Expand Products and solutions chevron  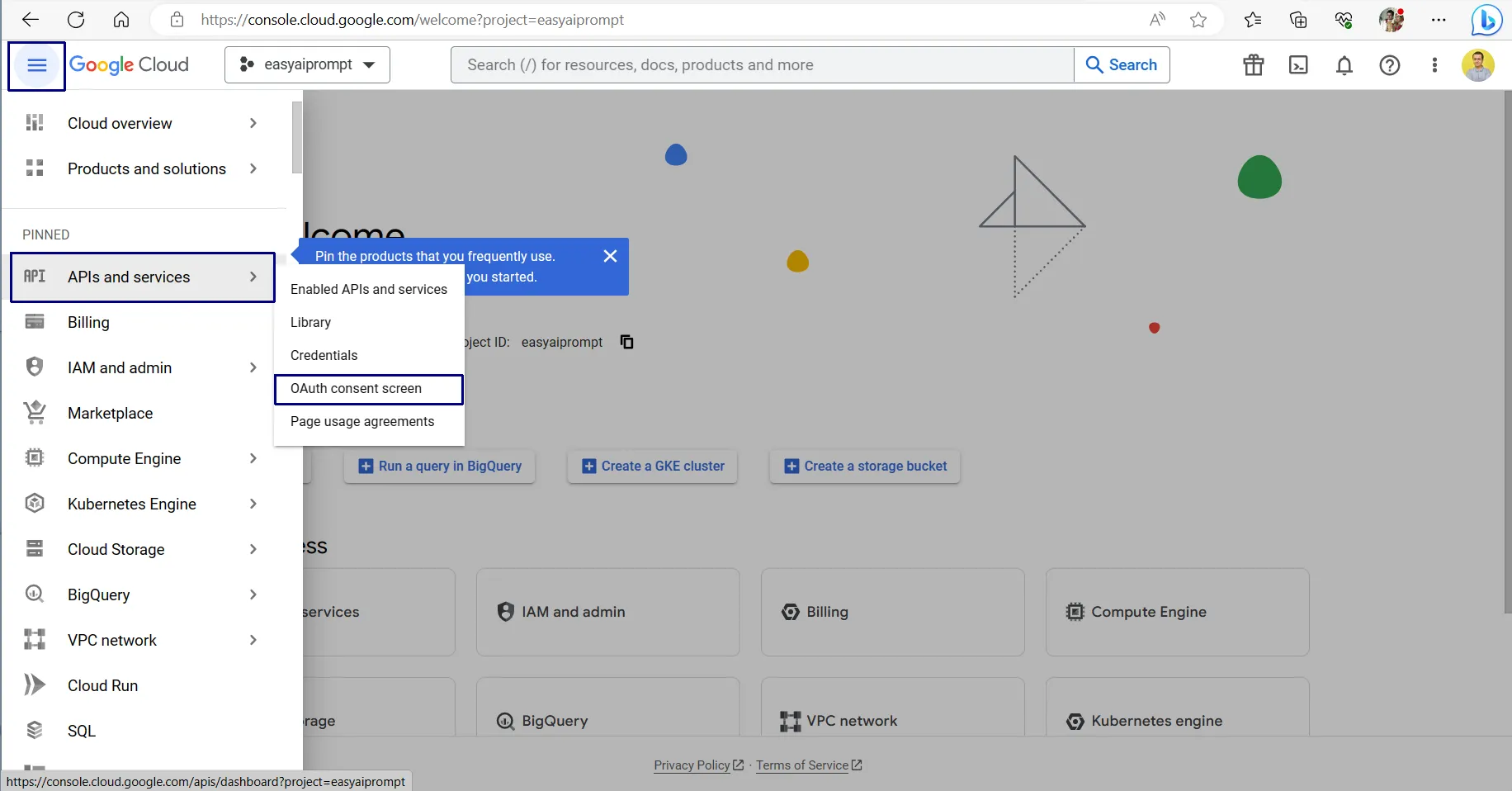coord(253,168)
